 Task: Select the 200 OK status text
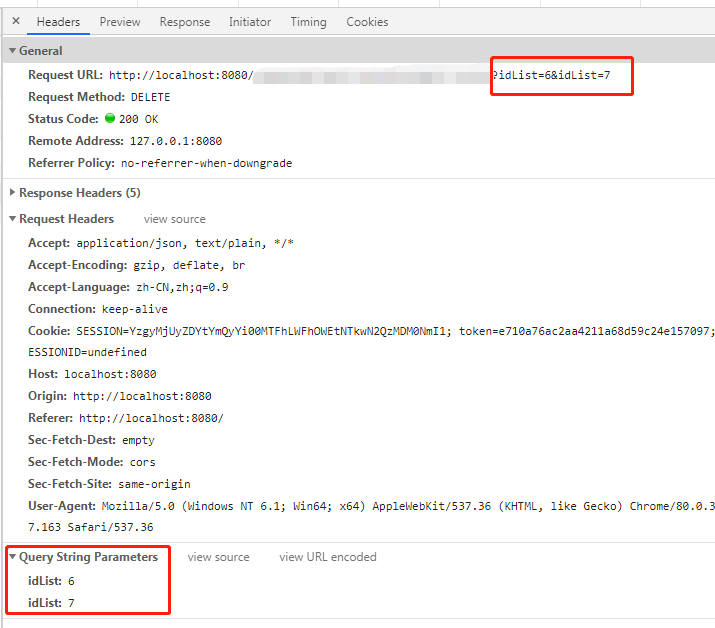point(139,119)
